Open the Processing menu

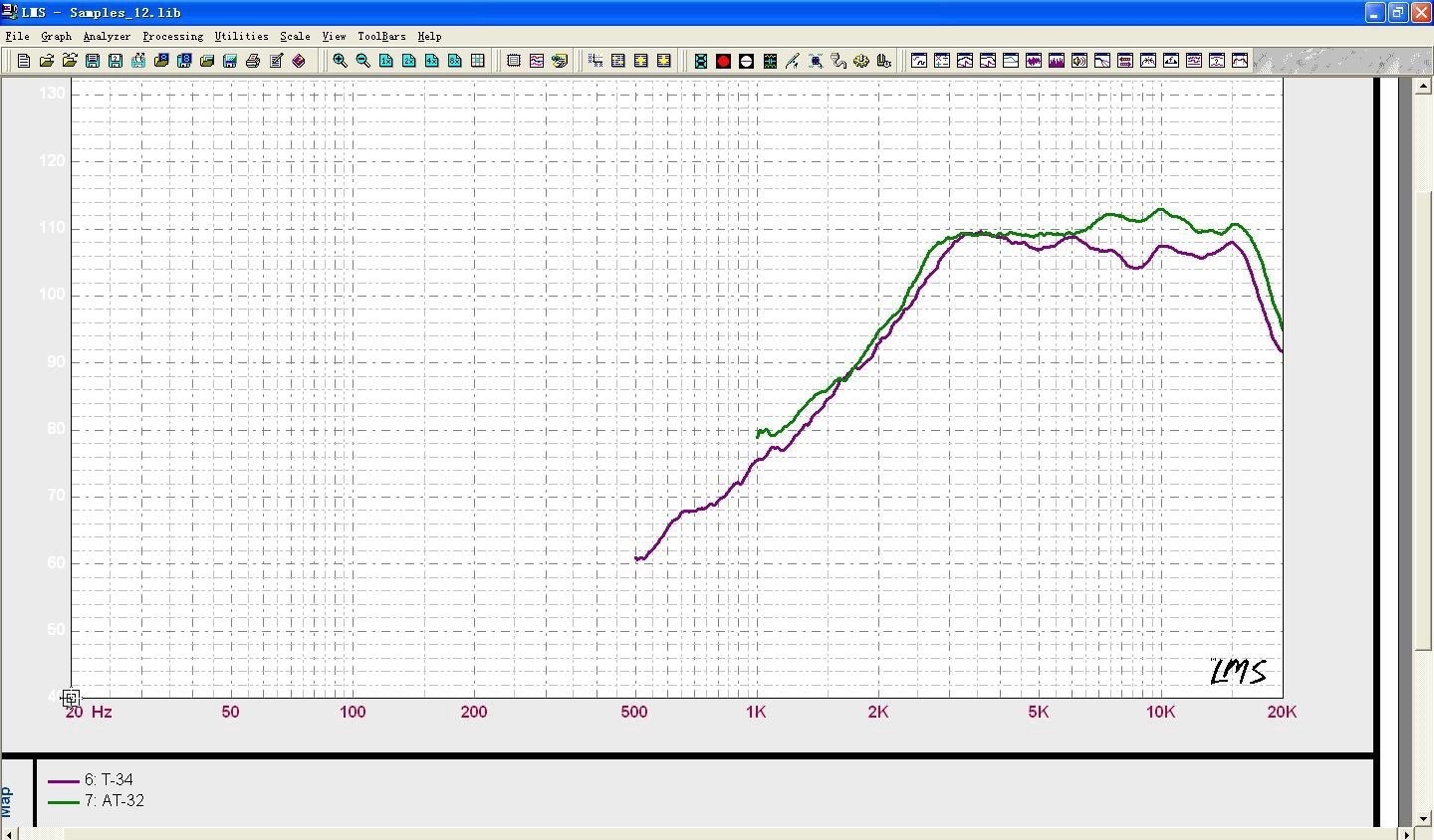click(172, 36)
